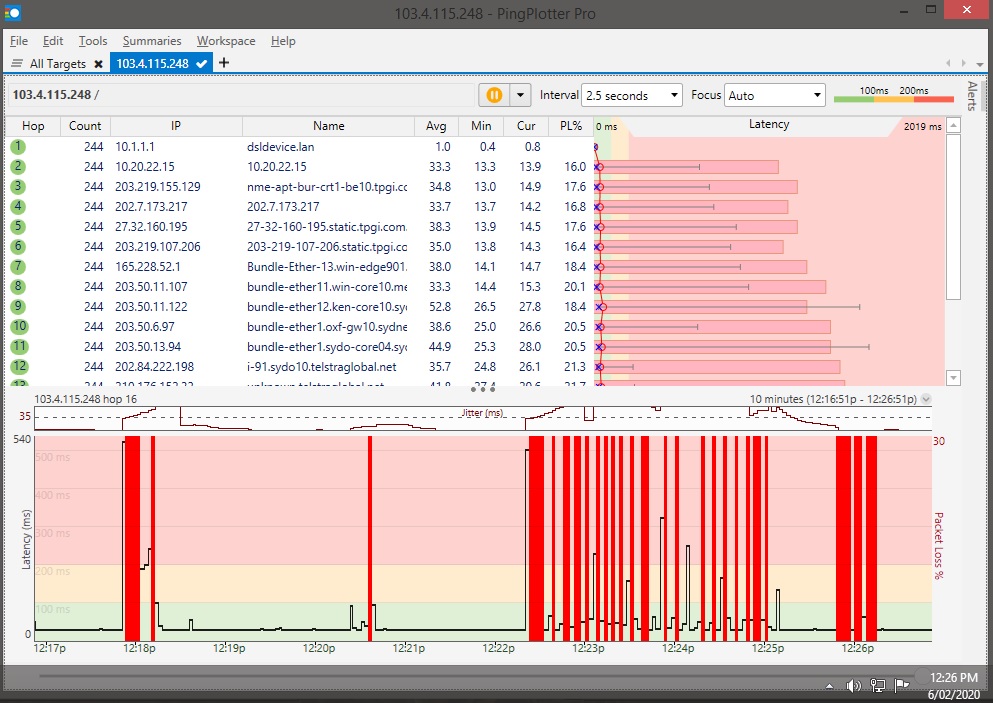Viewport: 993px width, 703px height.
Task: Open the network icon in system tray
Action: (877, 686)
